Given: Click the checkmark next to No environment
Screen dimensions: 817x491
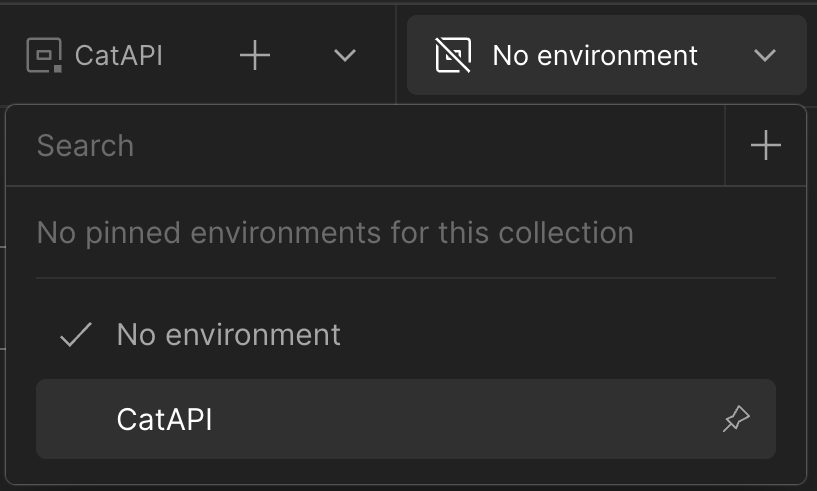Looking at the screenshot, I should [76, 335].
